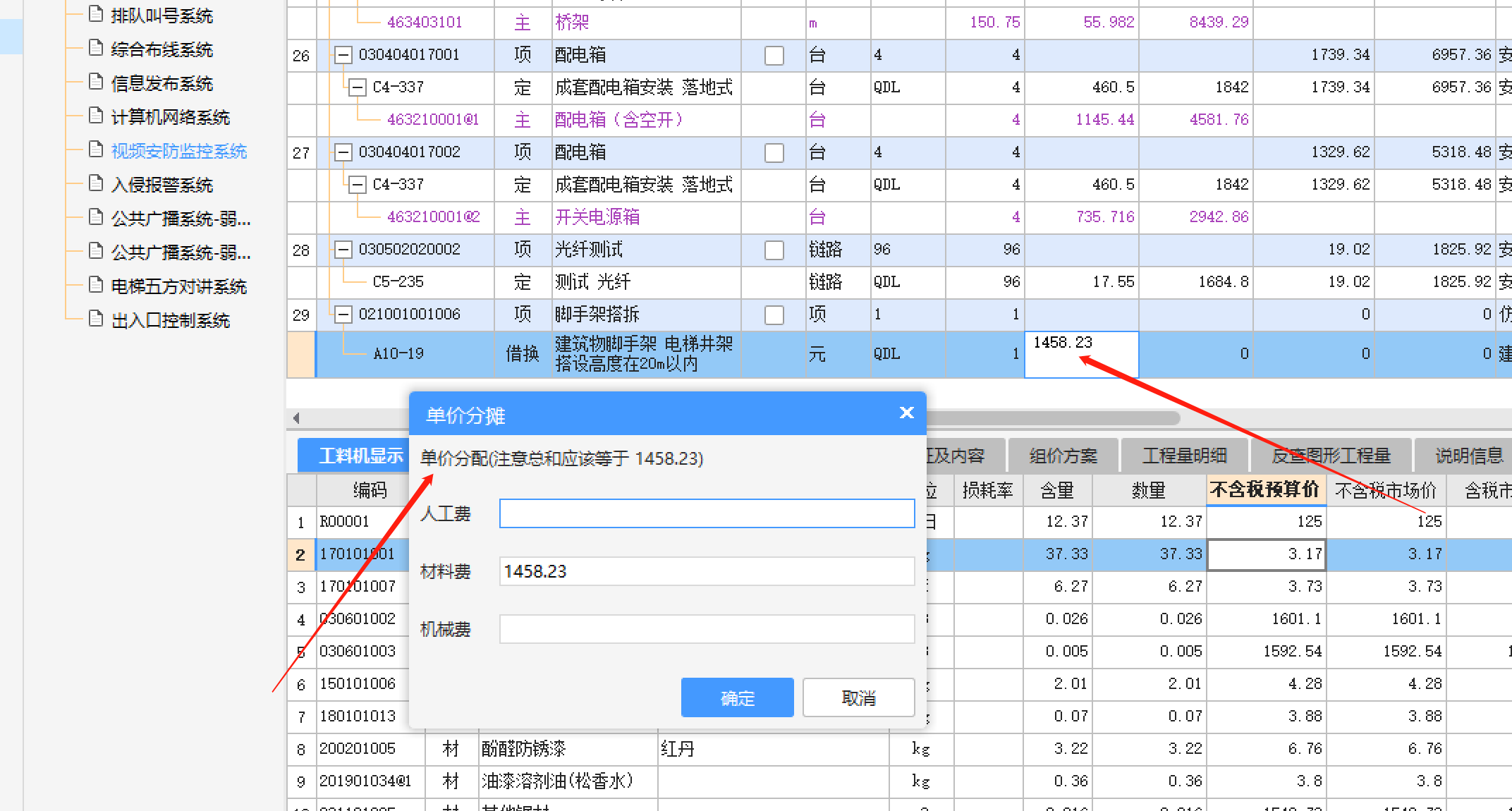Click the 人工费 input field

pos(706,513)
